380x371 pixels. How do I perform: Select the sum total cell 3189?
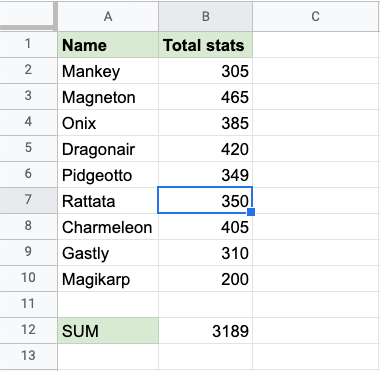[206, 331]
